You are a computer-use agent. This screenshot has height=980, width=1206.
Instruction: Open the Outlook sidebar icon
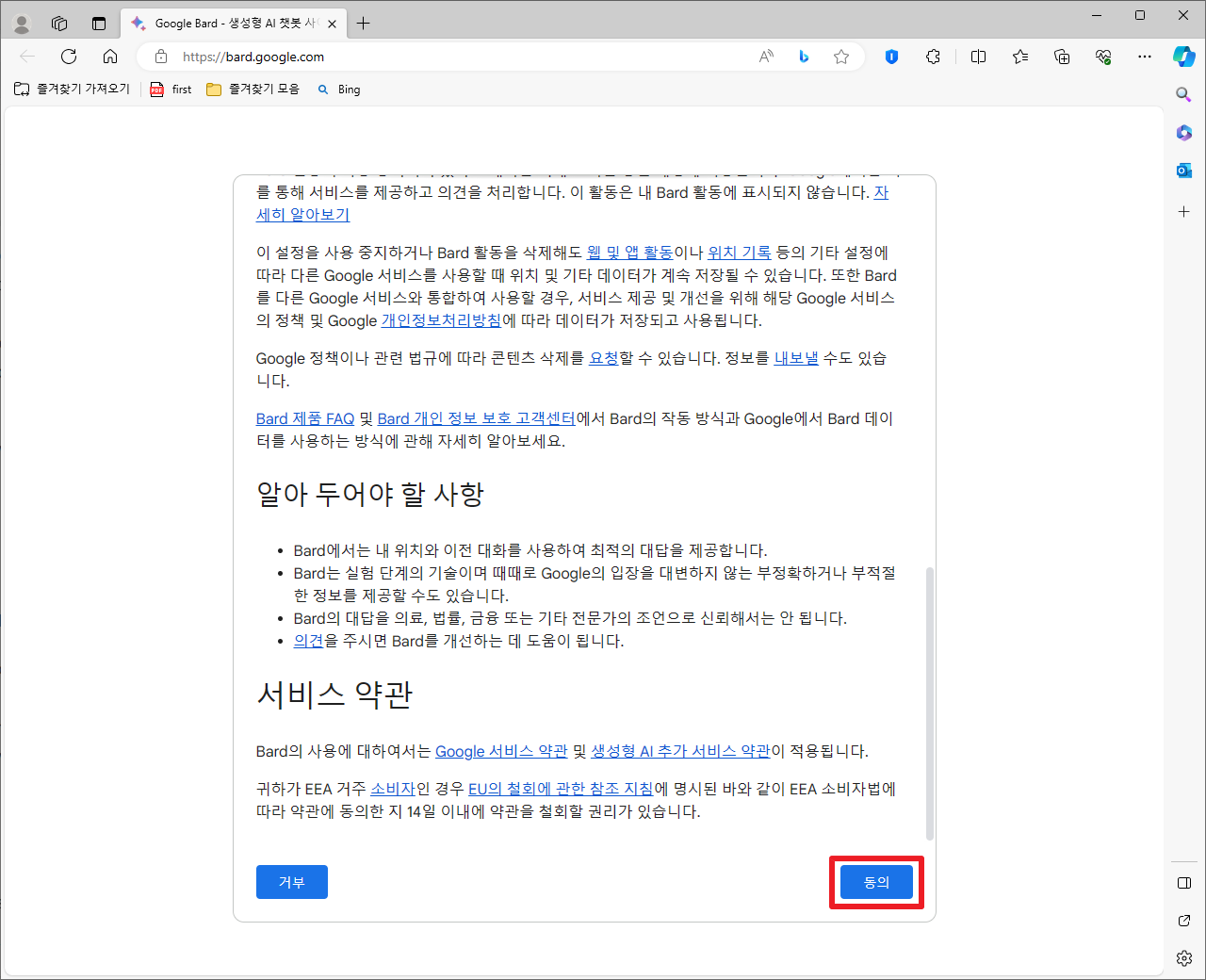tap(1184, 171)
